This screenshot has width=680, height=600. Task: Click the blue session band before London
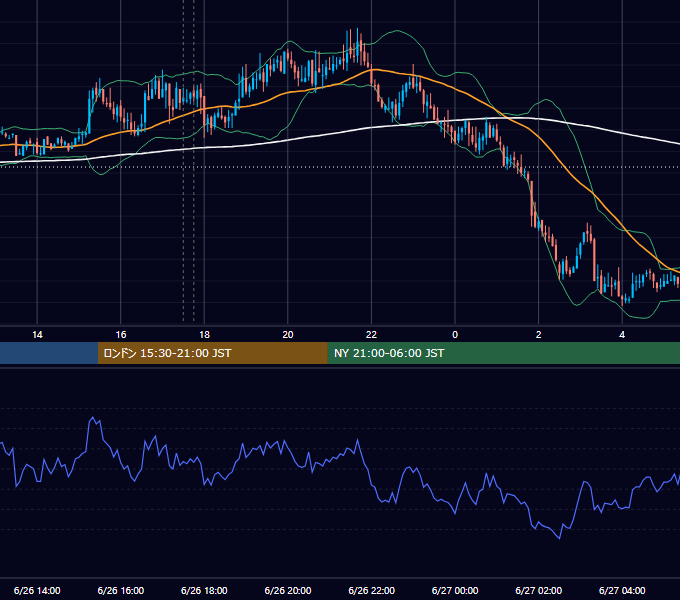click(x=49, y=353)
